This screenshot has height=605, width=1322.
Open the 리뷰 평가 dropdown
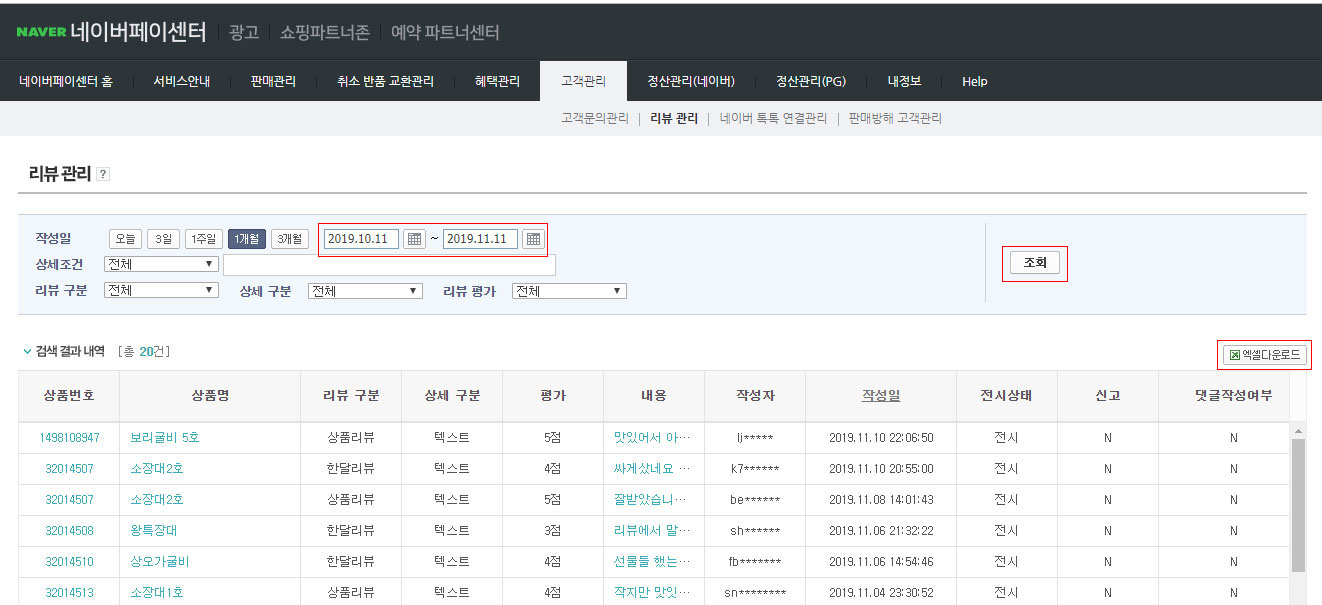point(568,291)
